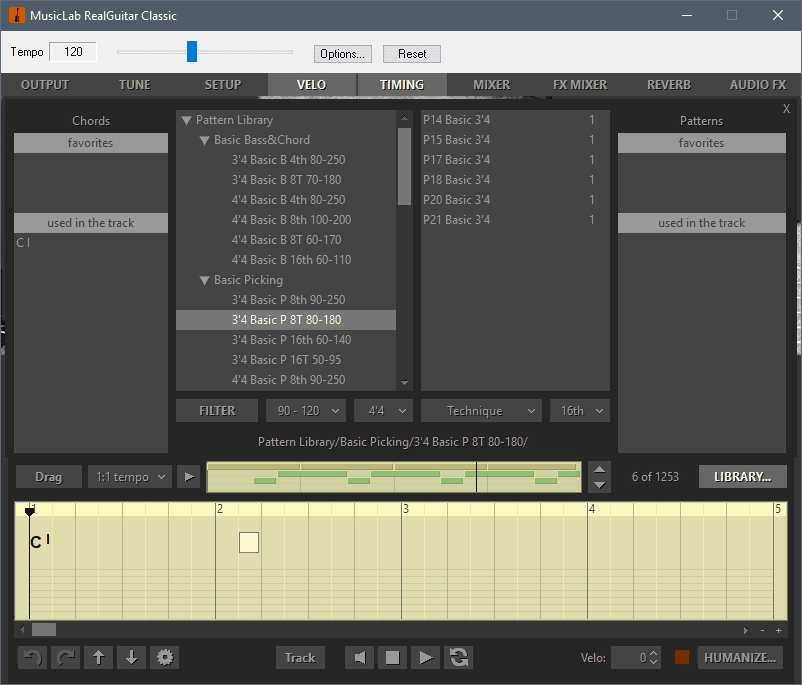Click the Velo value field
Screen dimensions: 802x685
630,657
